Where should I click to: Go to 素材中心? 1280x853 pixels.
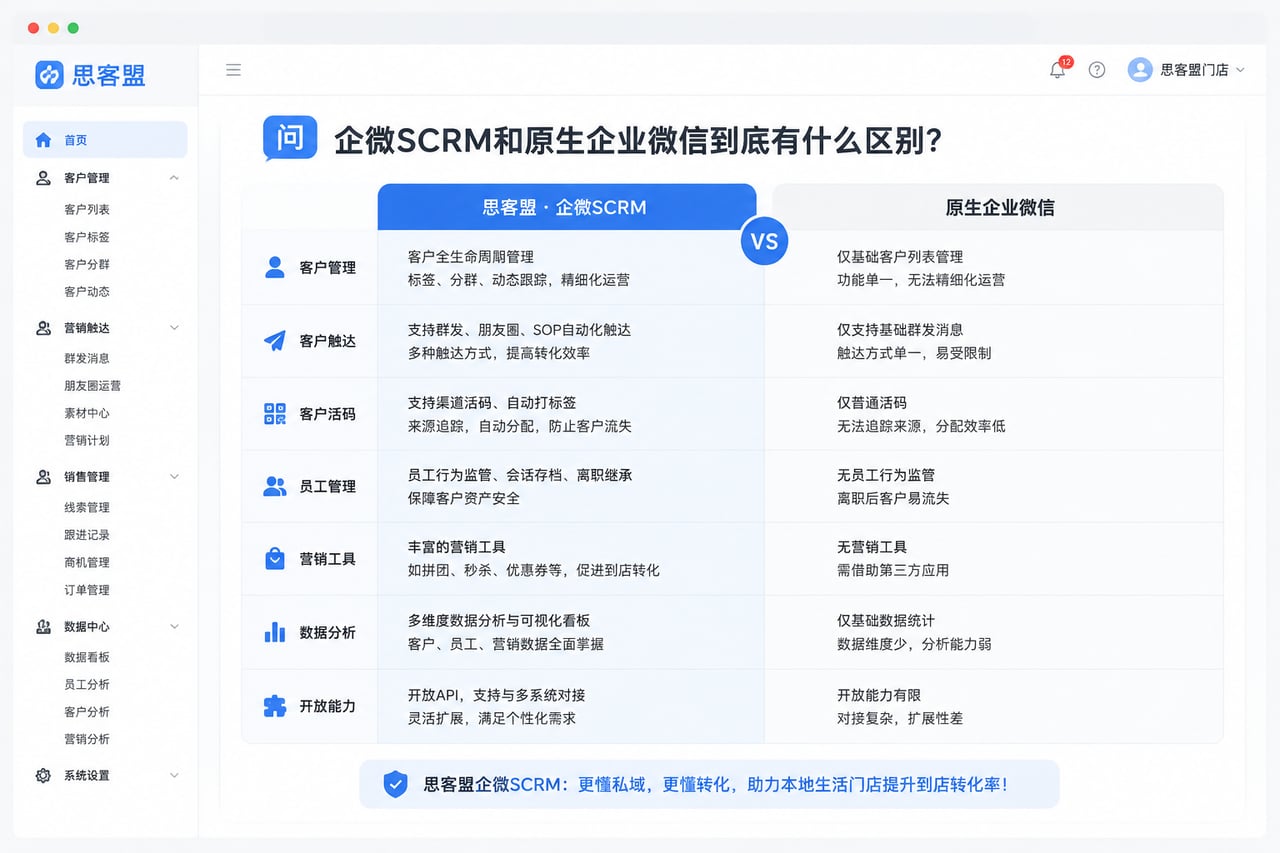(87, 414)
